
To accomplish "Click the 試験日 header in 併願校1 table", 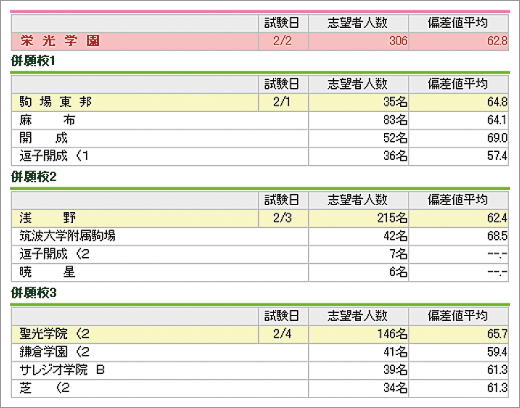I will [282, 84].
